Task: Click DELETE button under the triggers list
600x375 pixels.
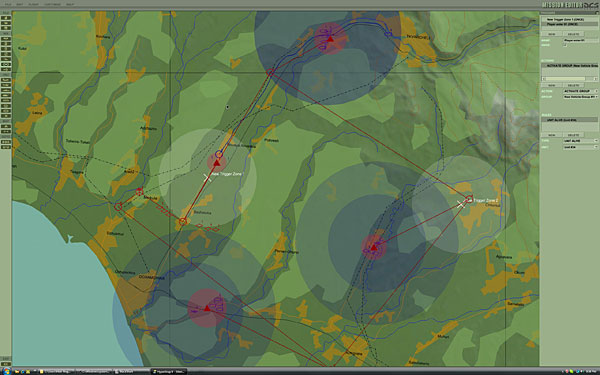Action: [573, 34]
